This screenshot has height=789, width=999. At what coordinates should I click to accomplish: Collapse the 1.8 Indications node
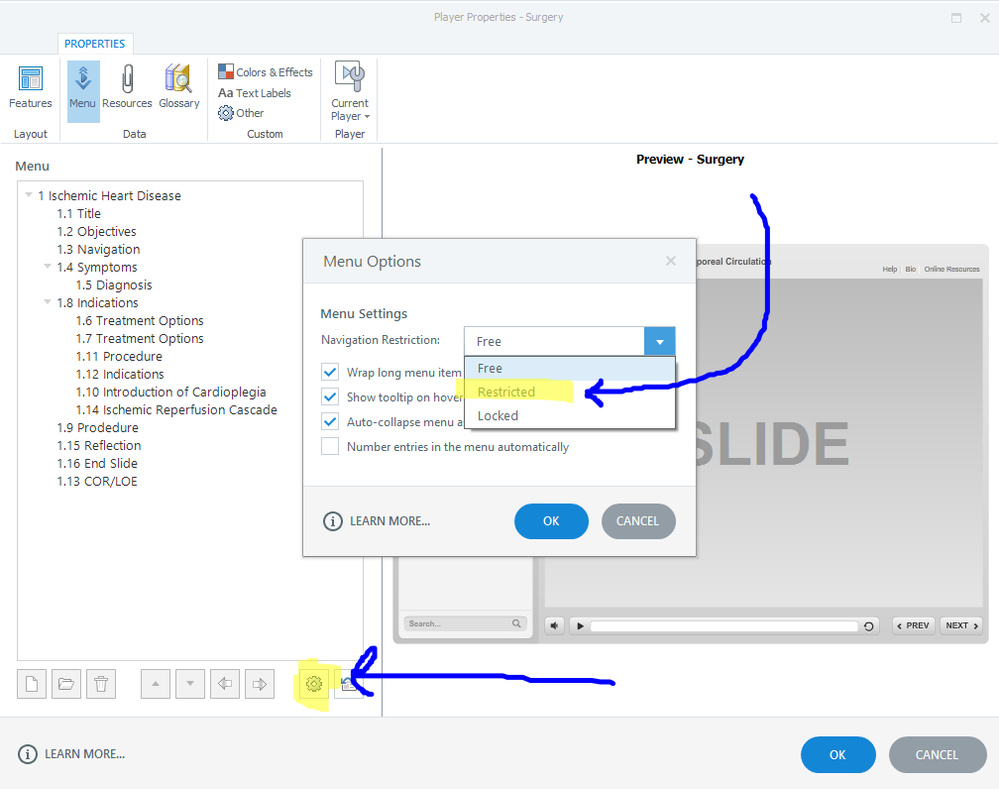pos(48,302)
